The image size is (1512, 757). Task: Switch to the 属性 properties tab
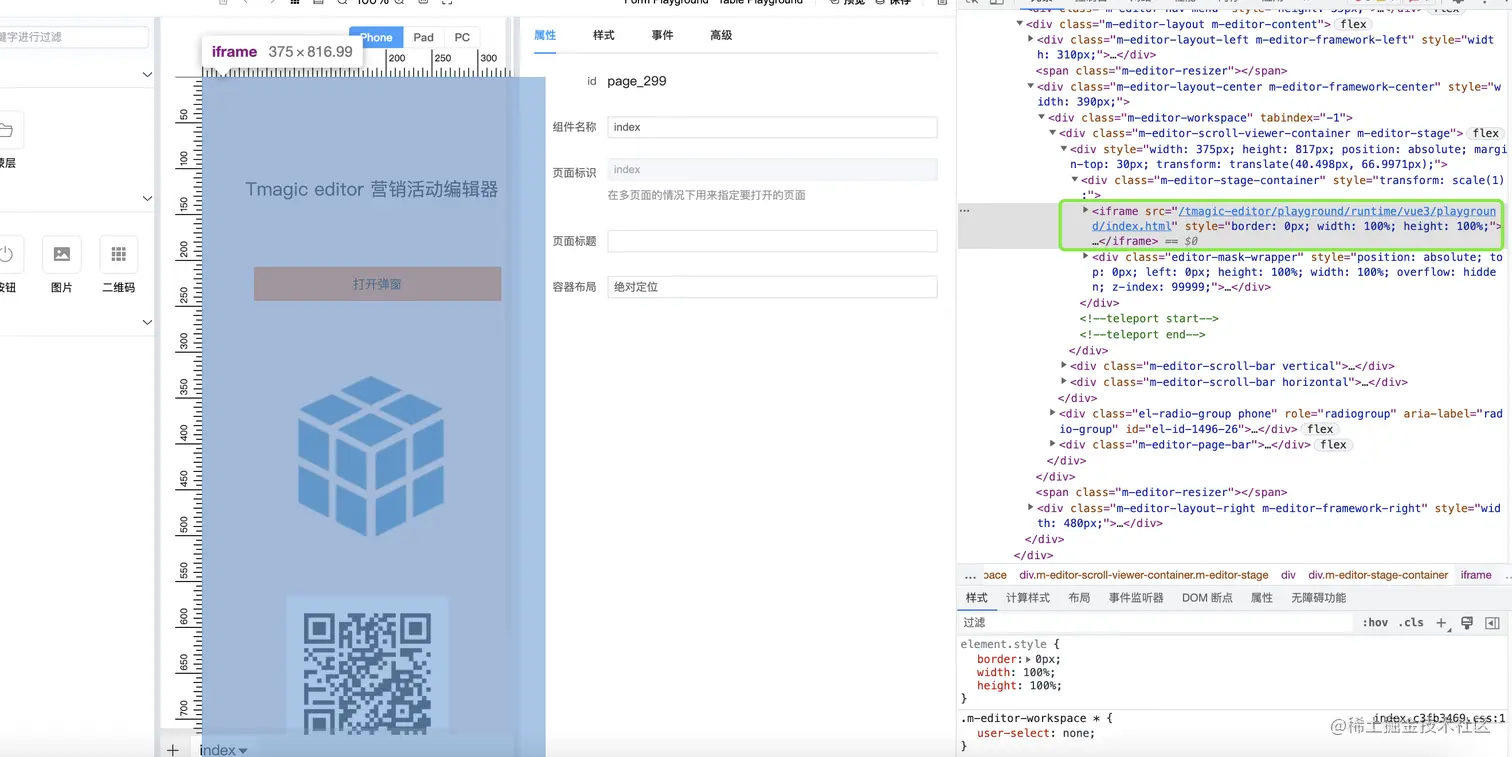click(545, 35)
